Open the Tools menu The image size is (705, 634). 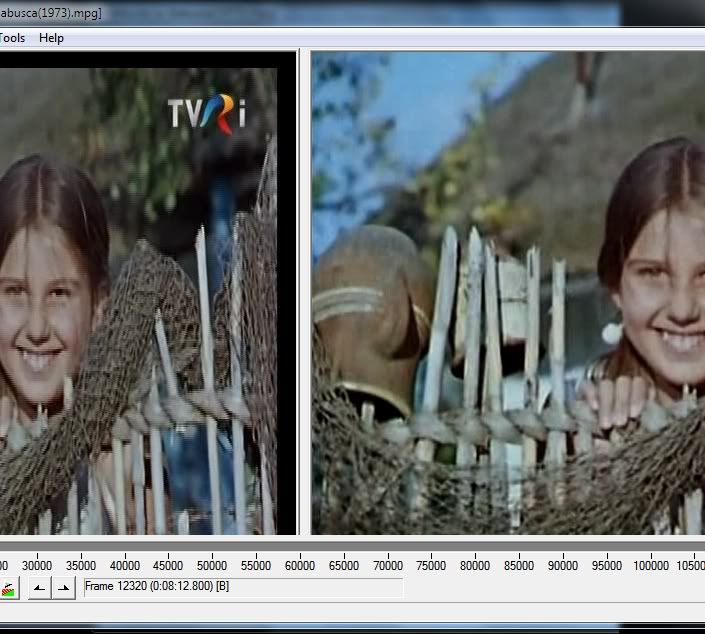12,38
